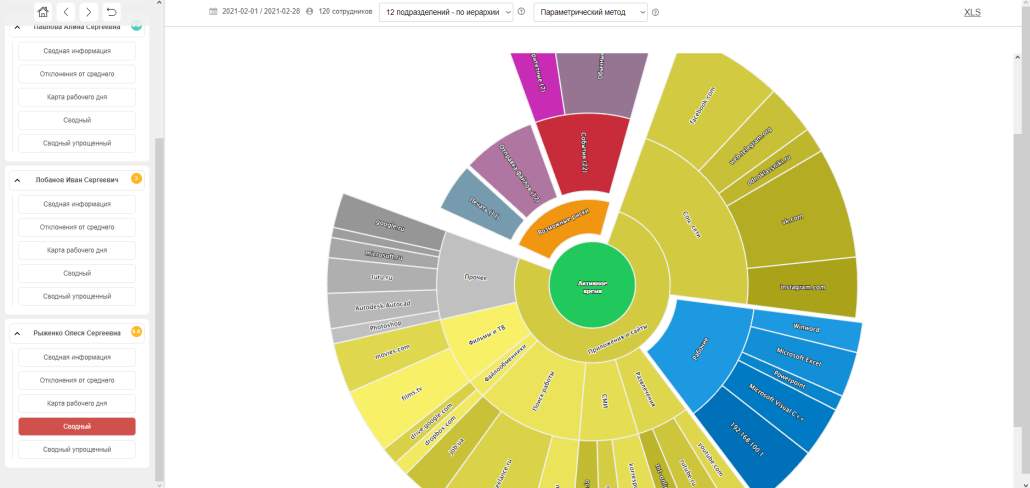Open Сводный упрощенный under Рыженко Олеся

[77, 450]
